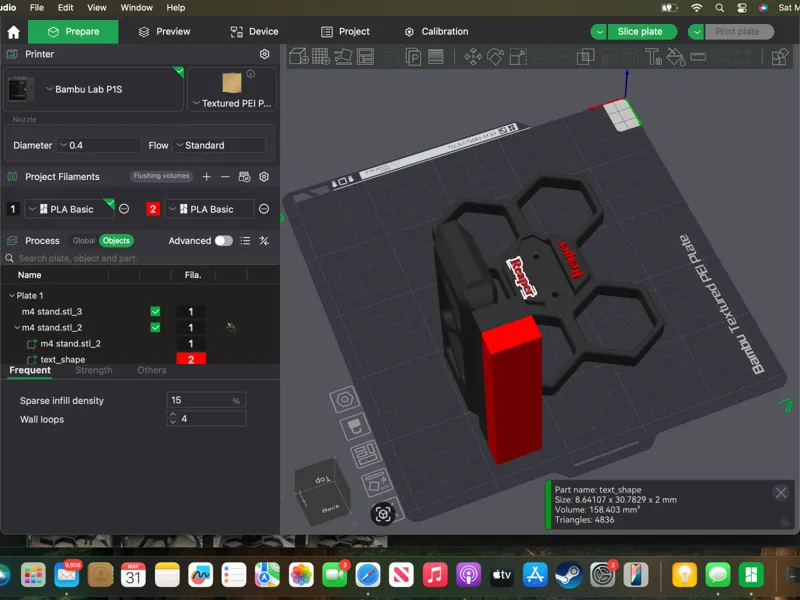800x600 pixels.
Task: Click the process settings icon beside the list icon
Action: [x=264, y=241]
